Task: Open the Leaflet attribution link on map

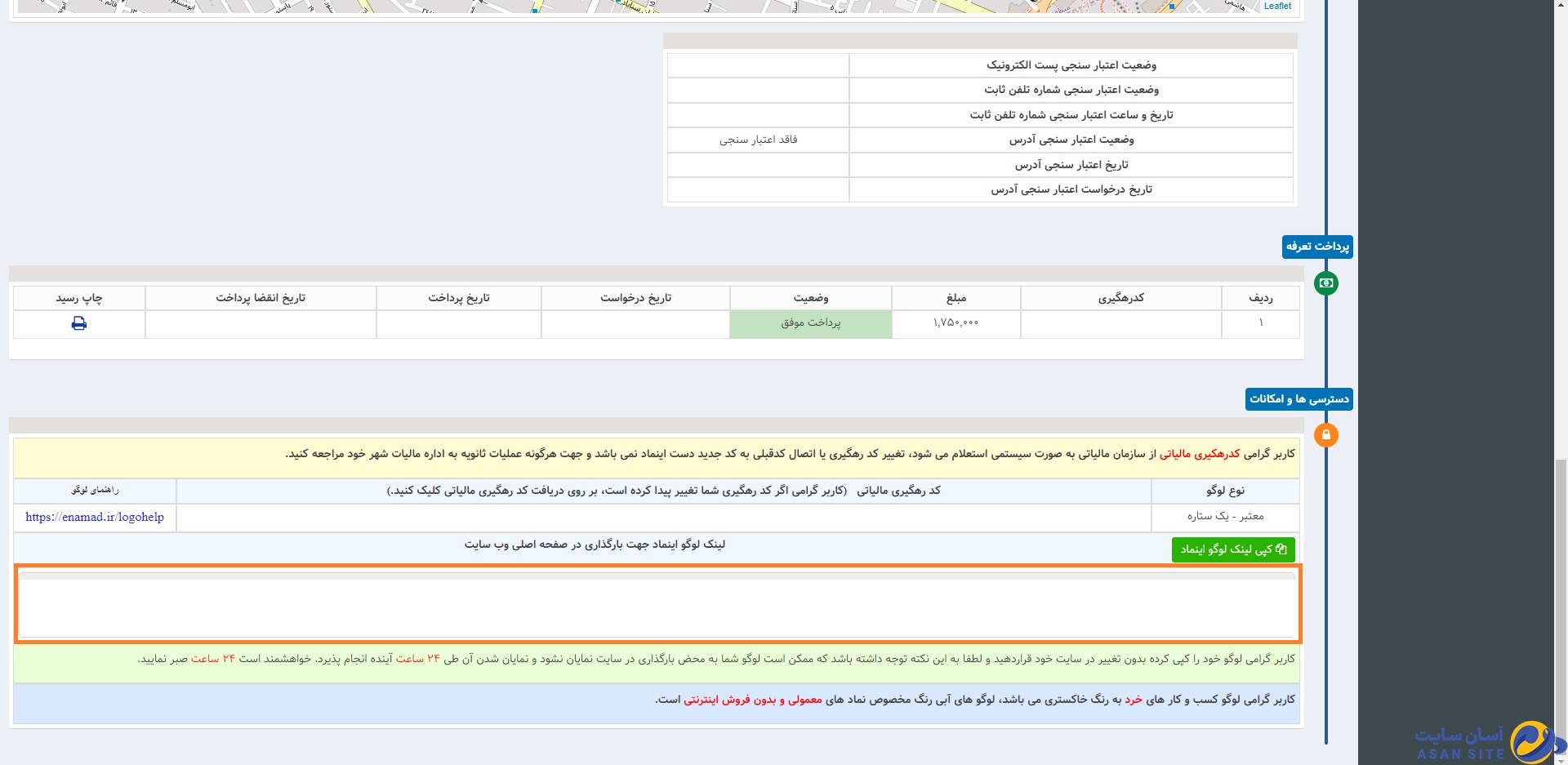Action: click(1277, 6)
